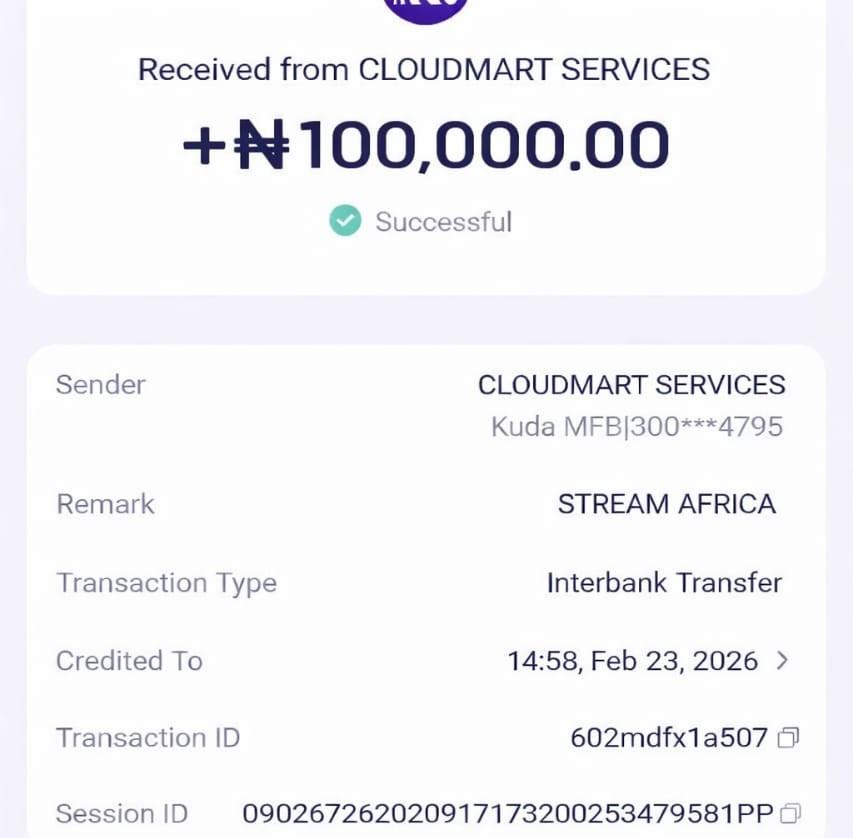
Task: Click the Remark row label
Action: 106,504
